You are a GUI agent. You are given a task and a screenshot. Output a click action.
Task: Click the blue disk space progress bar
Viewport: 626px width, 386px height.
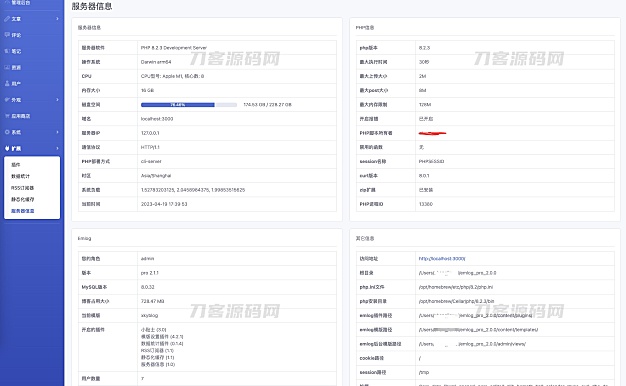[x=178, y=105]
